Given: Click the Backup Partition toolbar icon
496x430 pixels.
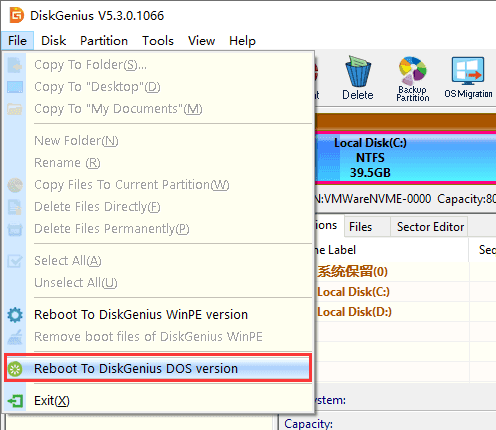Looking at the screenshot, I should pyautogui.click(x=413, y=79).
